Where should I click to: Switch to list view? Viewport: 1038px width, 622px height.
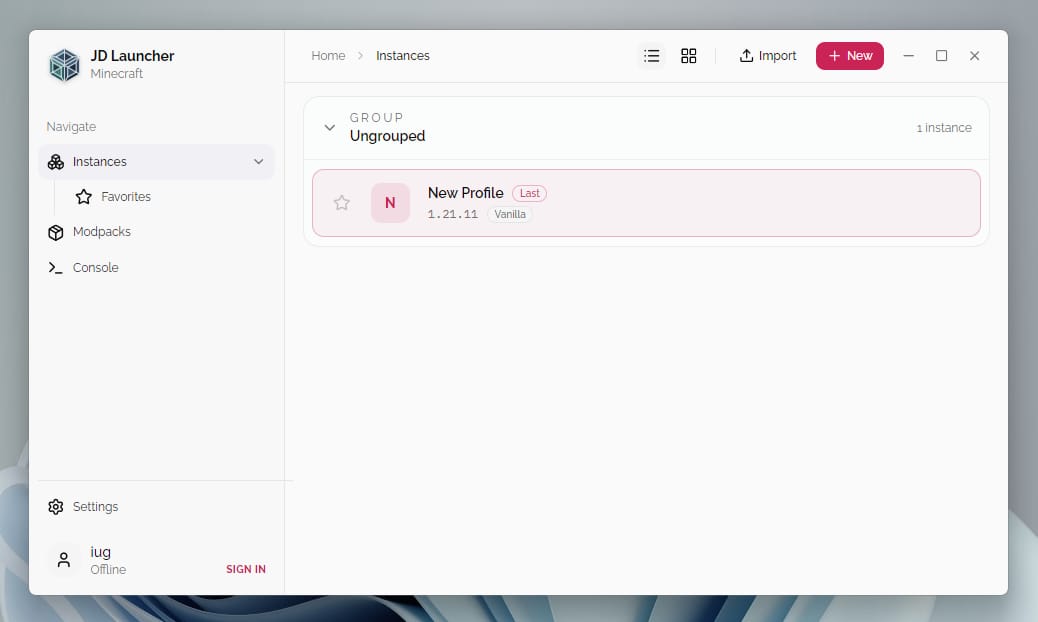click(651, 56)
